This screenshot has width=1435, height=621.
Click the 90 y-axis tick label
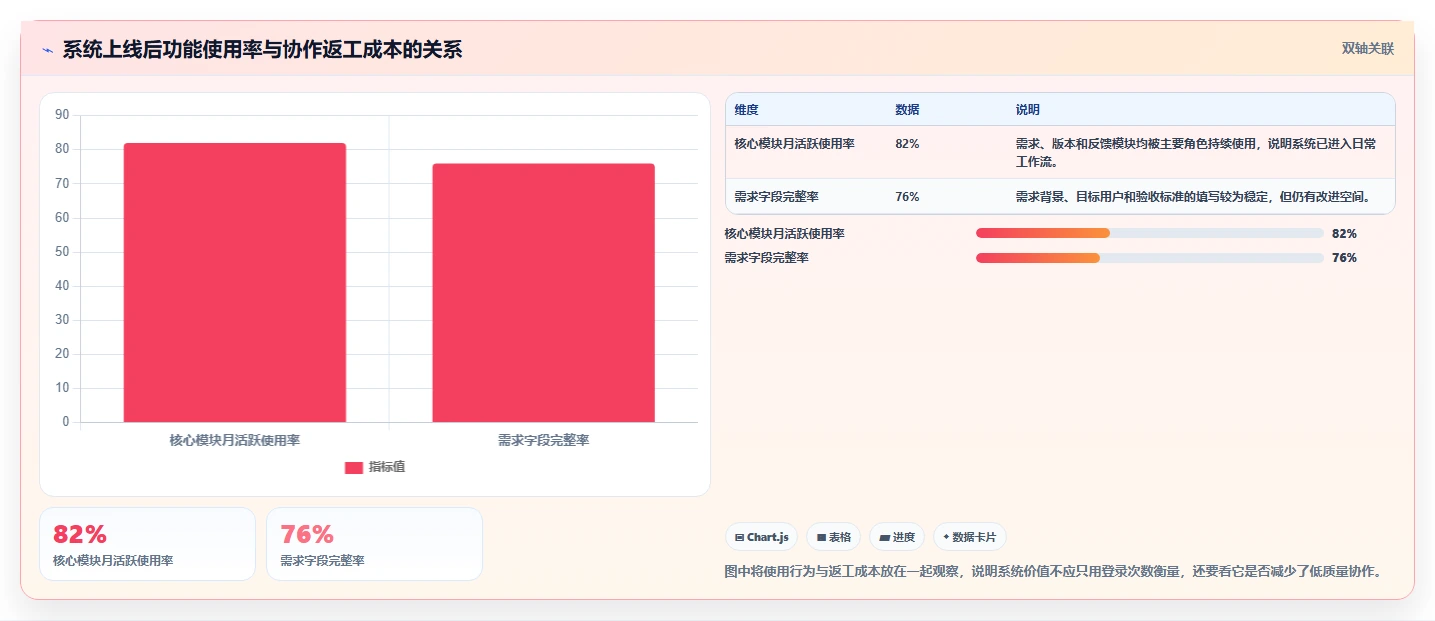click(x=62, y=115)
